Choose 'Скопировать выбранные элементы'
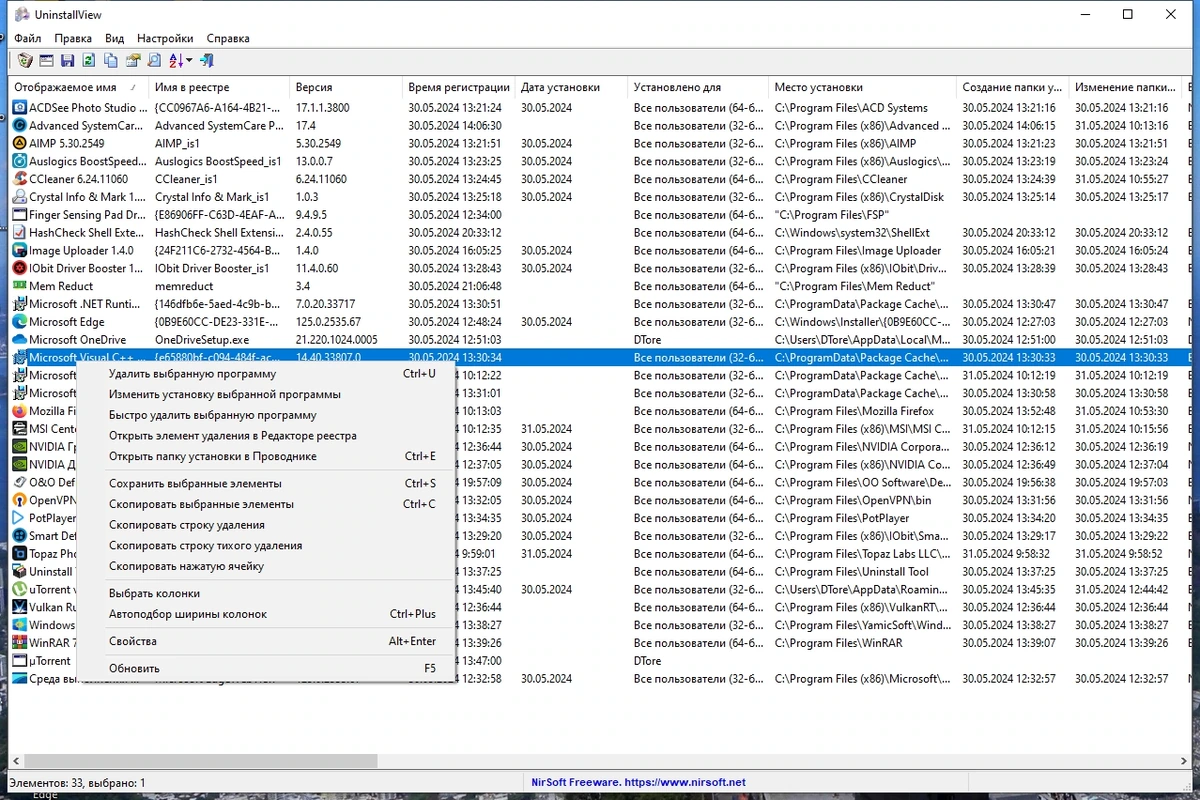The image size is (1200, 800). click(x=266, y=504)
